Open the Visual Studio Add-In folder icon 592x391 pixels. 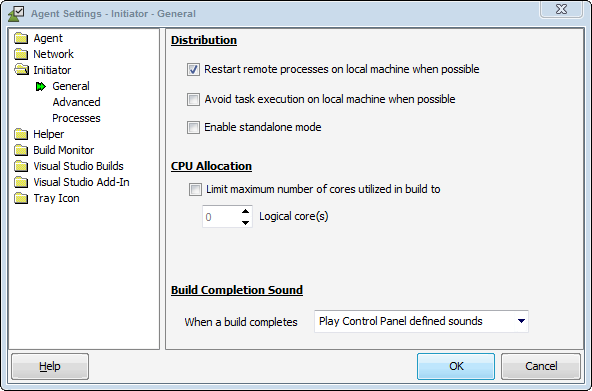(21, 182)
